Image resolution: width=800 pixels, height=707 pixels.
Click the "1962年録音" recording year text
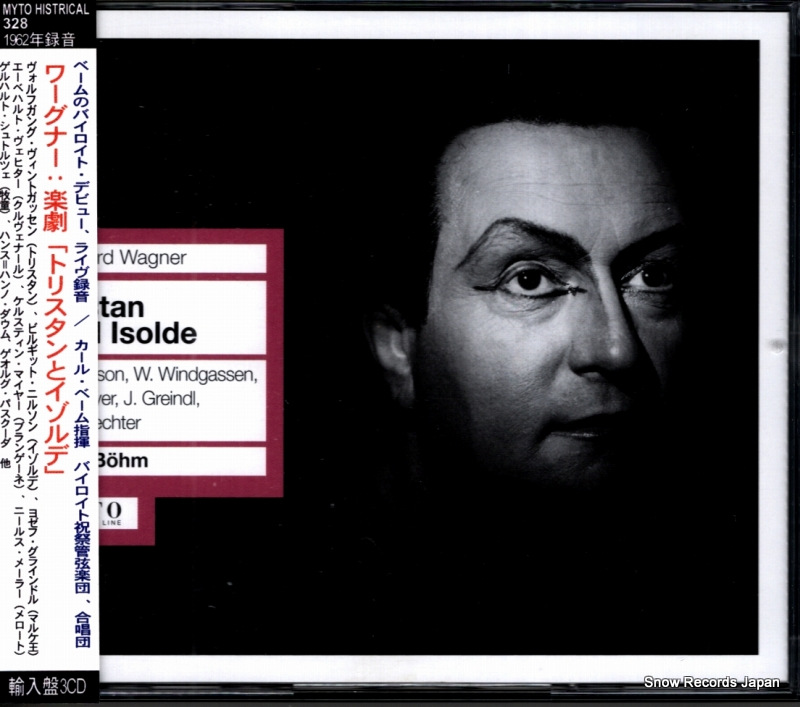click(x=39, y=40)
